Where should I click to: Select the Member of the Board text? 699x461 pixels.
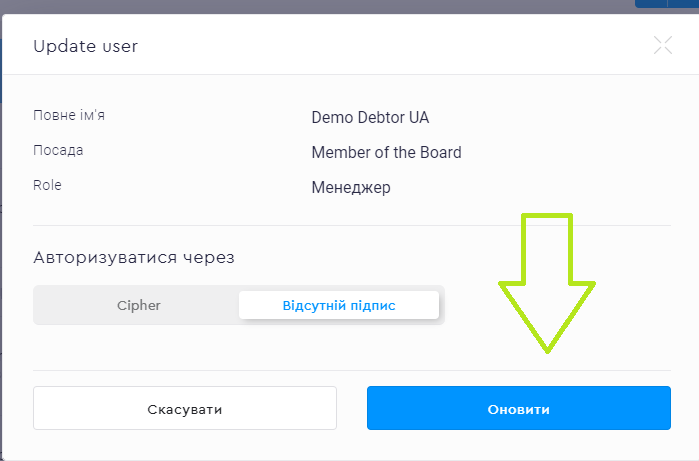(386, 153)
